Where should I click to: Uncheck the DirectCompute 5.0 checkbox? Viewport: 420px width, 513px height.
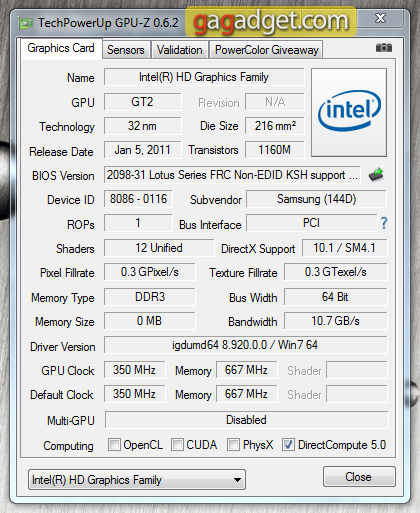tap(288, 445)
